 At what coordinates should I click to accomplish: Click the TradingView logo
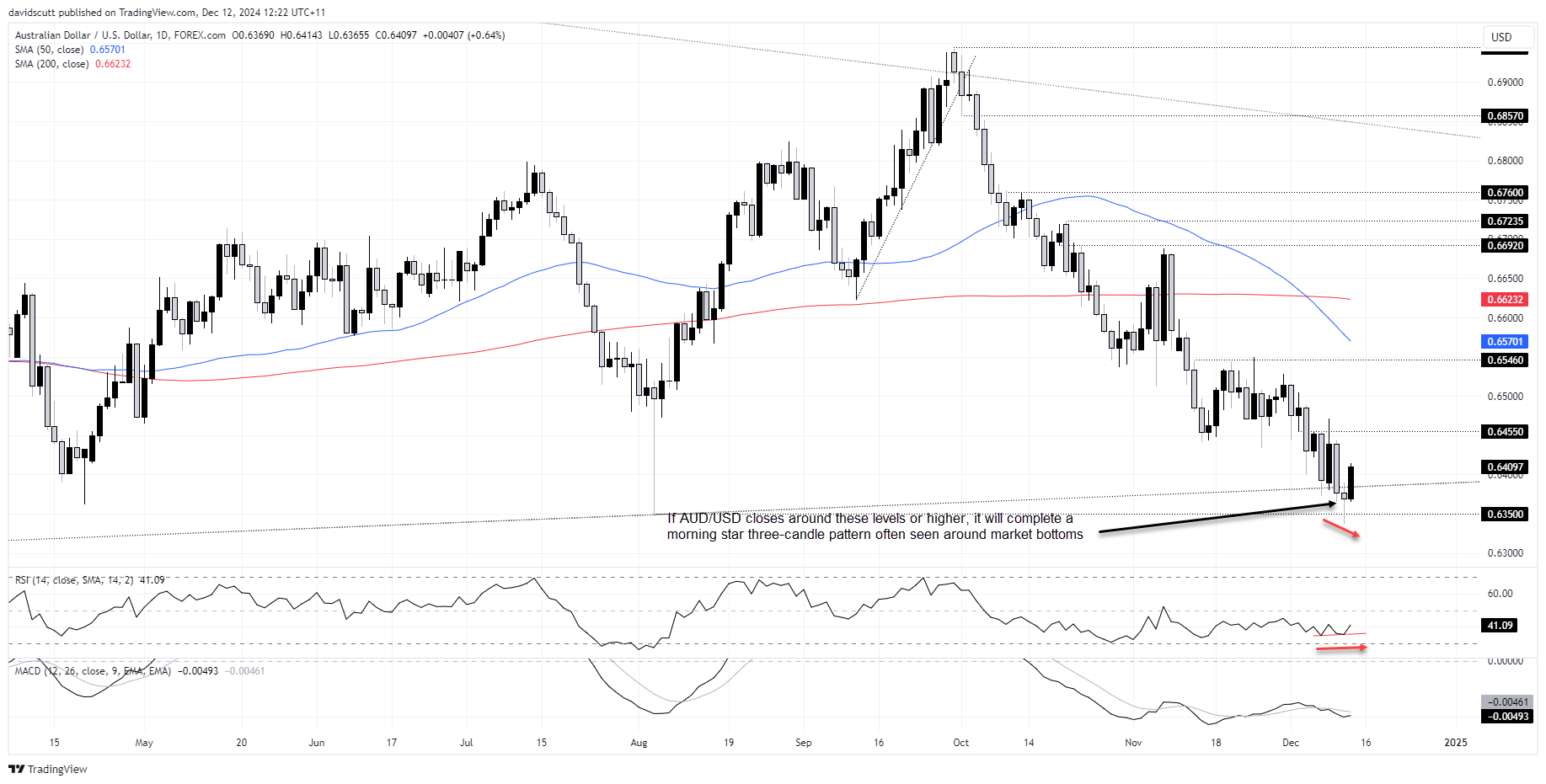click(48, 769)
